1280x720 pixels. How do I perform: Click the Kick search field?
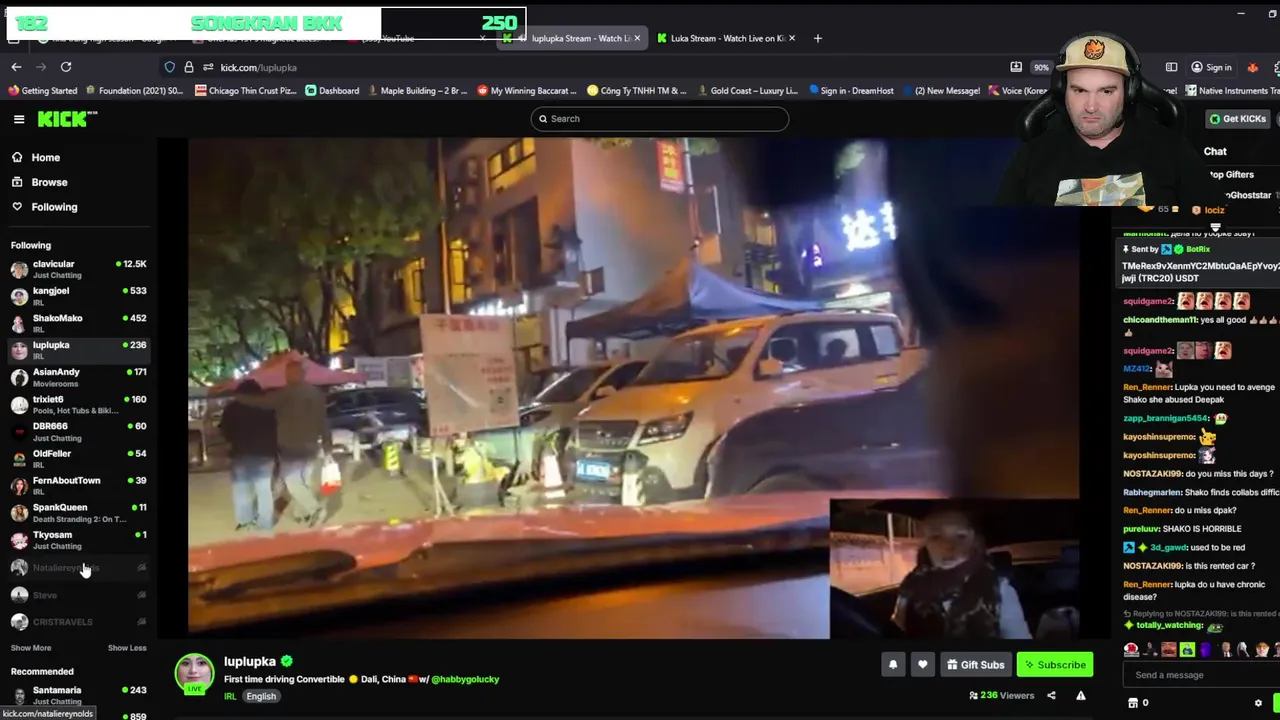point(659,119)
